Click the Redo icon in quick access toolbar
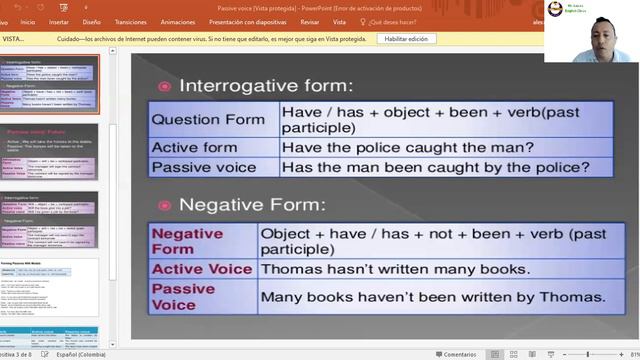The height and width of the screenshot is (360, 640). 40,7
